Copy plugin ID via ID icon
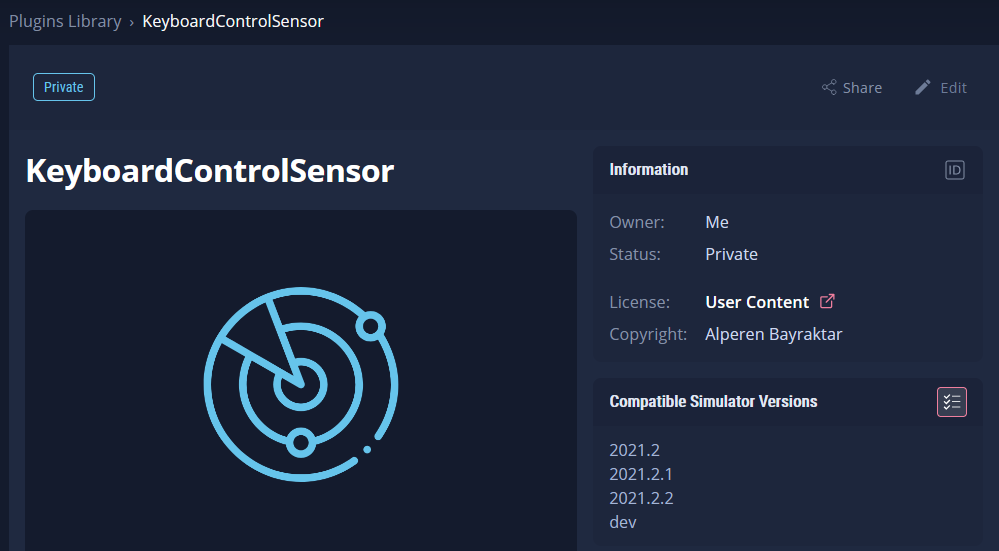 (954, 170)
